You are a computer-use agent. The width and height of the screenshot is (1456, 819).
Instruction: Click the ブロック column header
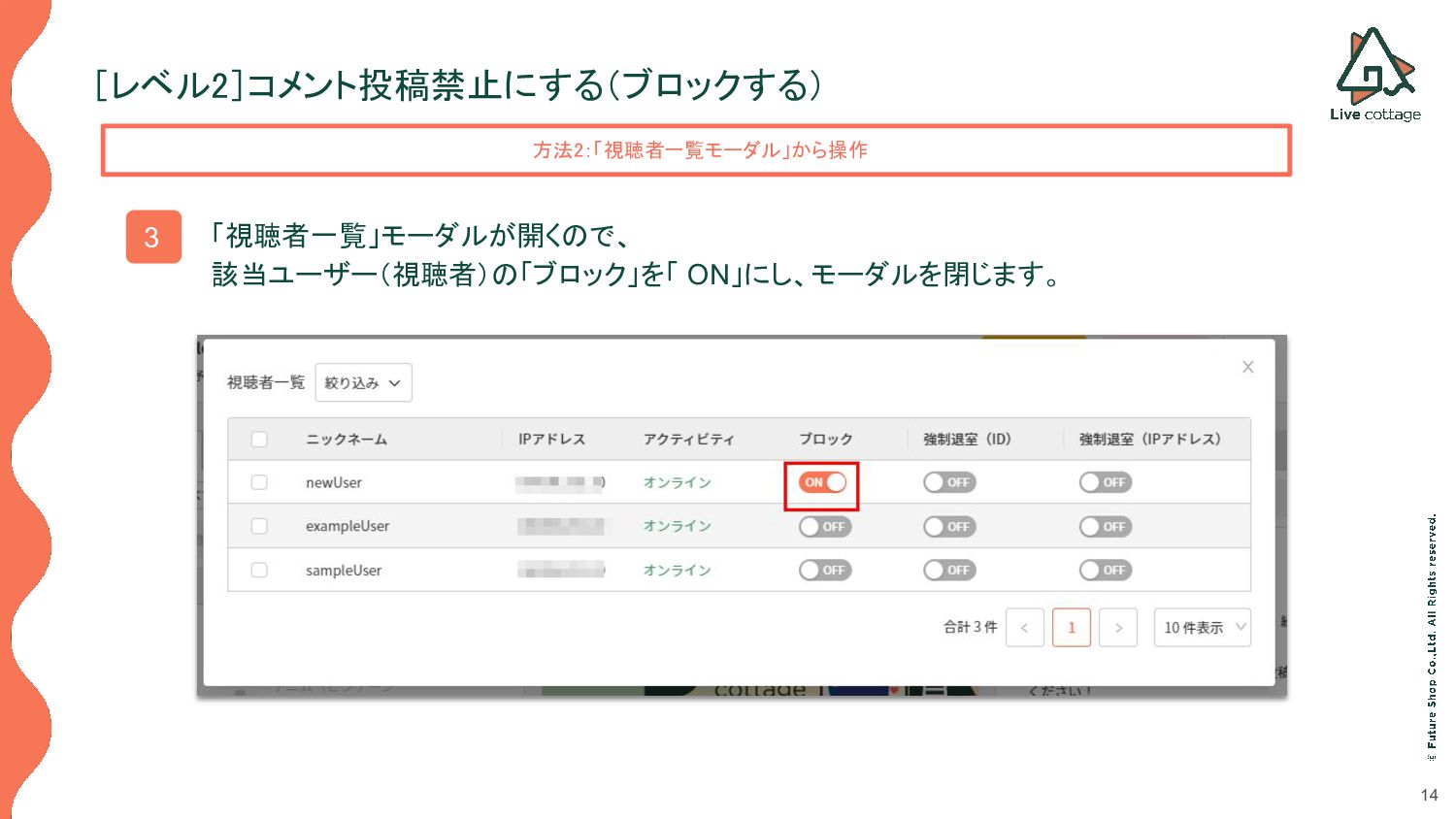[825, 440]
